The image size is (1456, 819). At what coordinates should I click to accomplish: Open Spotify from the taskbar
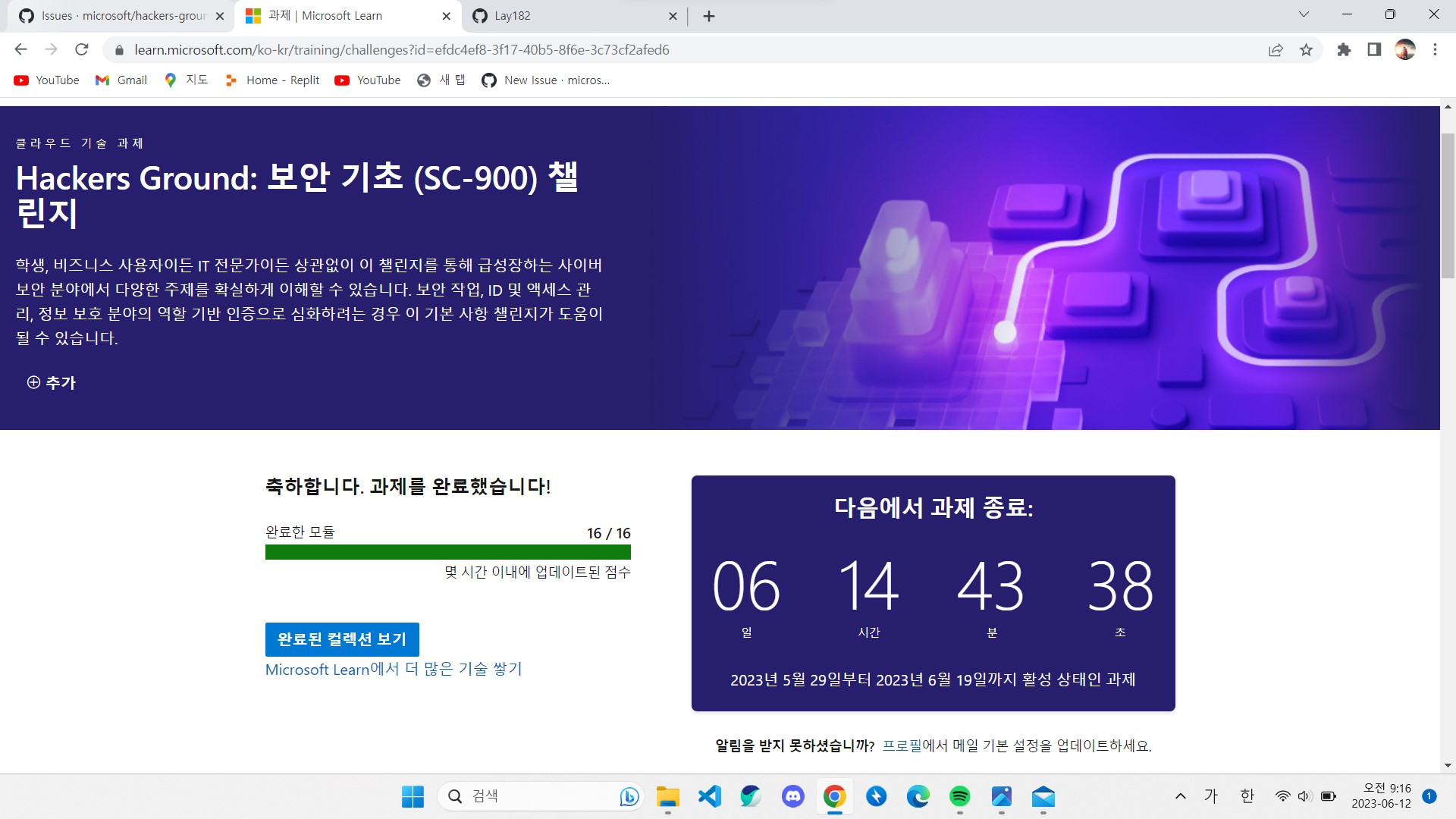click(x=960, y=796)
